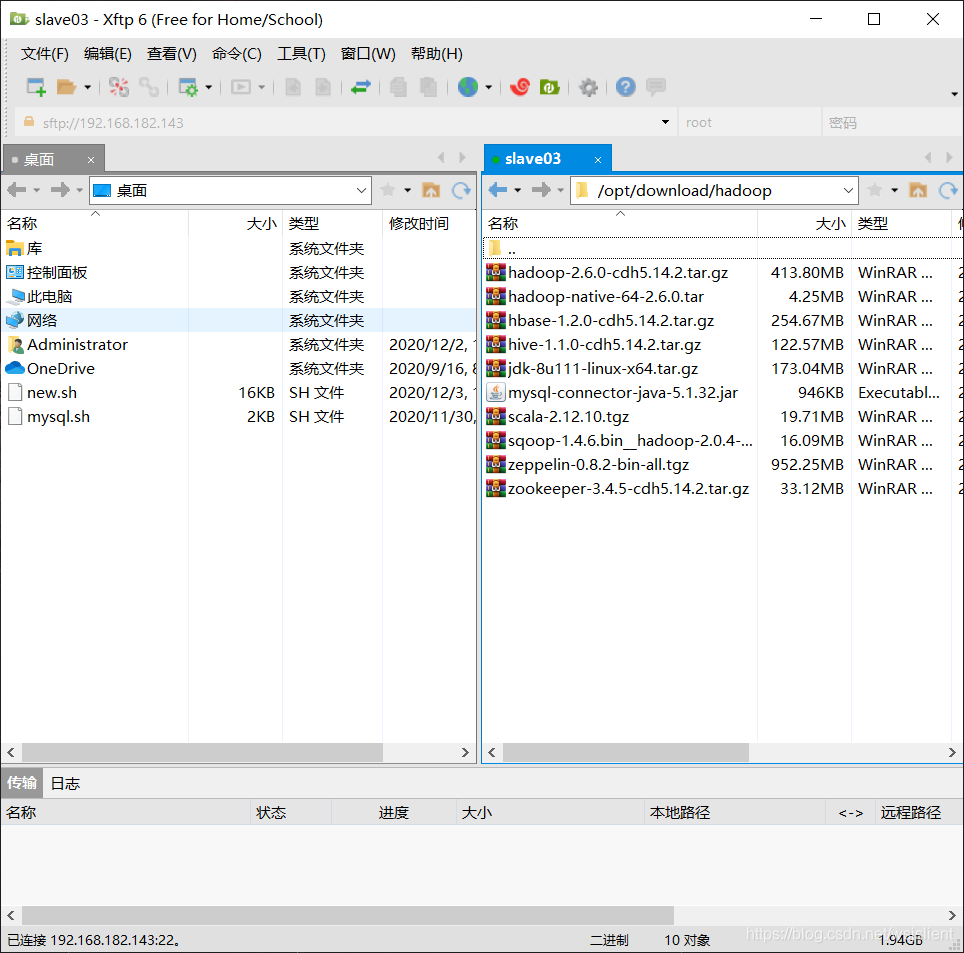Expand the address bar history dropdown
964x953 pixels.
coord(665,122)
